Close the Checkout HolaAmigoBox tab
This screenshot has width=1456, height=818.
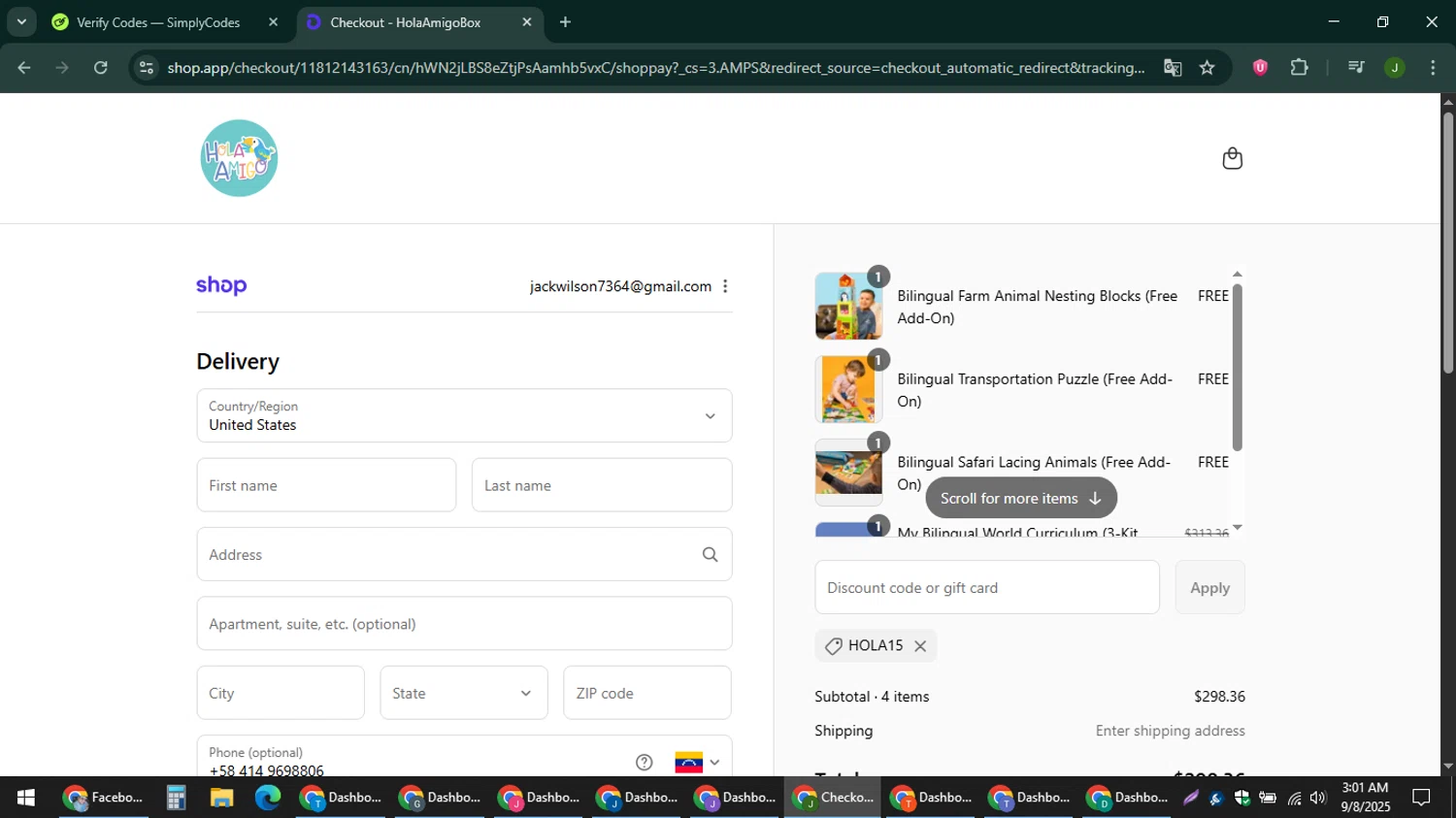point(527,22)
